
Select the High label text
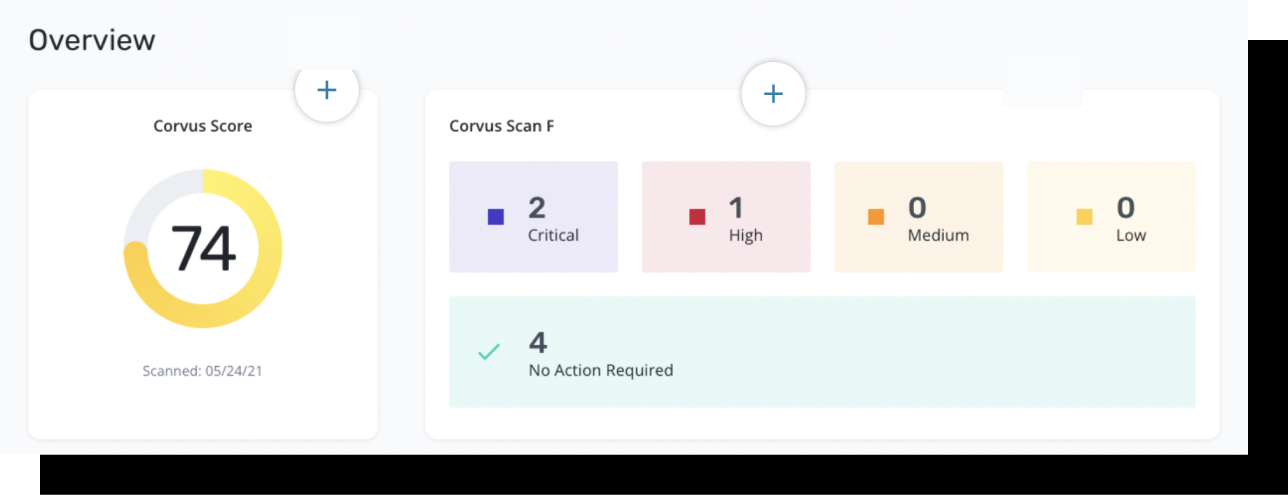pyautogui.click(x=745, y=236)
